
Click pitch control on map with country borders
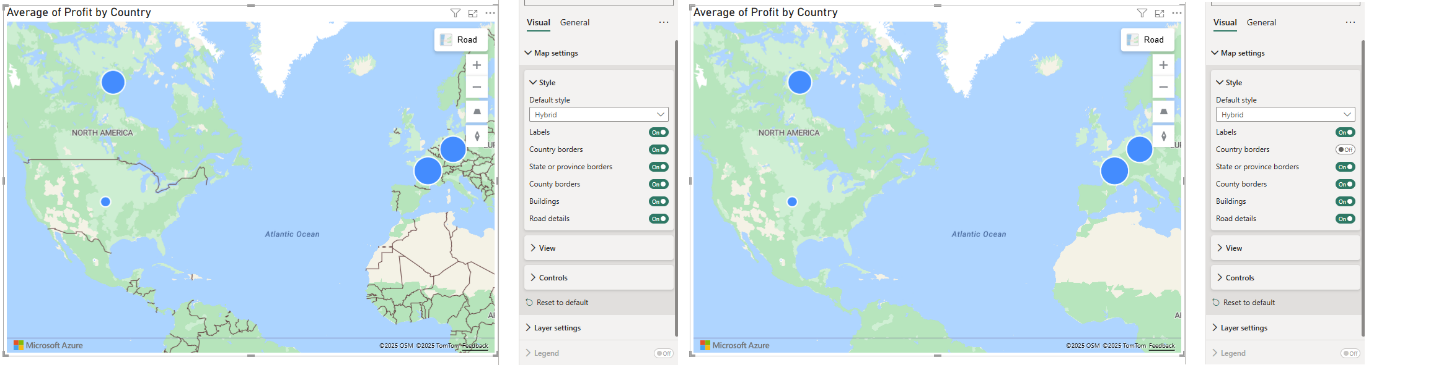(x=476, y=112)
